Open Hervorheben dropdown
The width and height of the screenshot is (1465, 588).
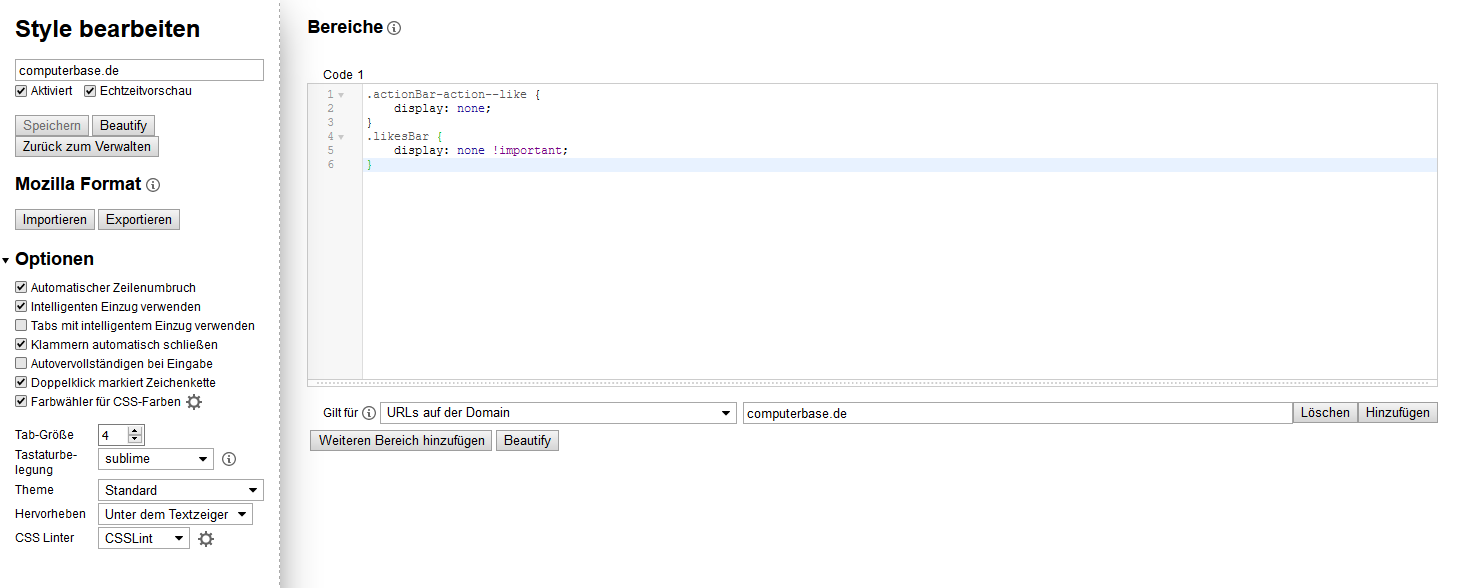click(175, 514)
